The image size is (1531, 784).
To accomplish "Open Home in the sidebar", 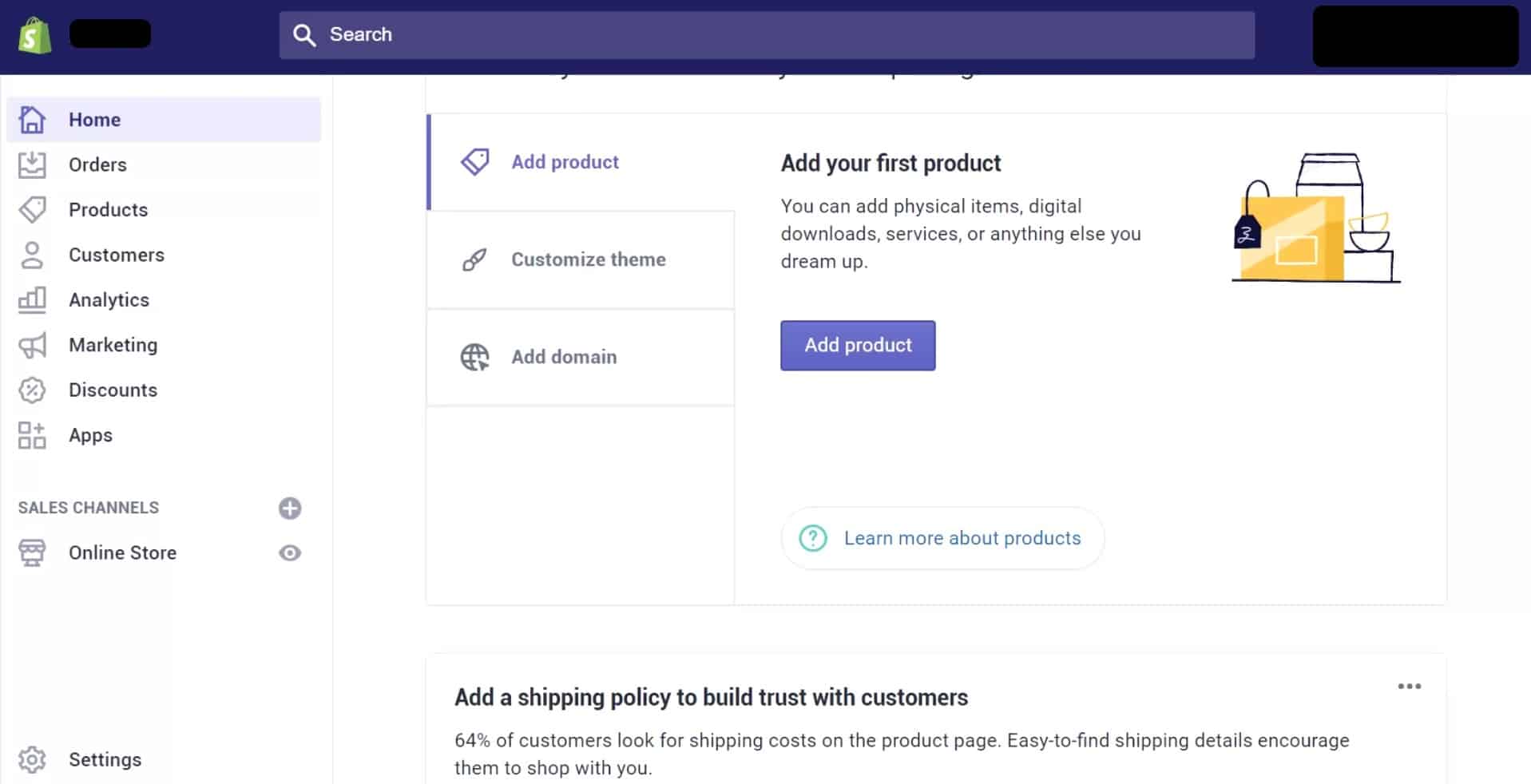I will 164,120.
